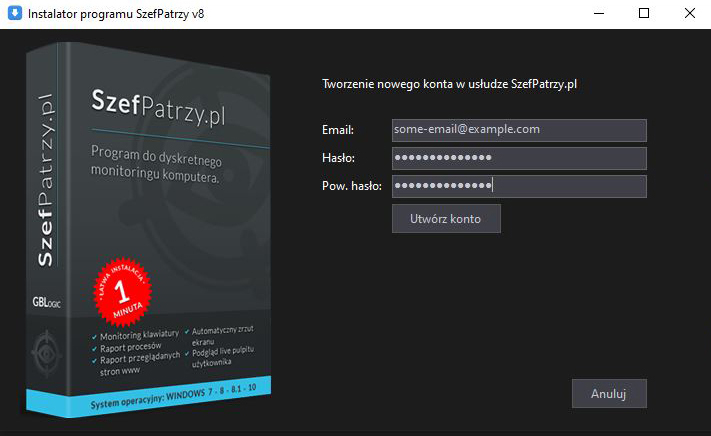The height and width of the screenshot is (436, 711).
Task: Click the heading 'Tworzenie nowego konta w usłudze SzefPatrzy.pl'
Action: [x=449, y=84]
